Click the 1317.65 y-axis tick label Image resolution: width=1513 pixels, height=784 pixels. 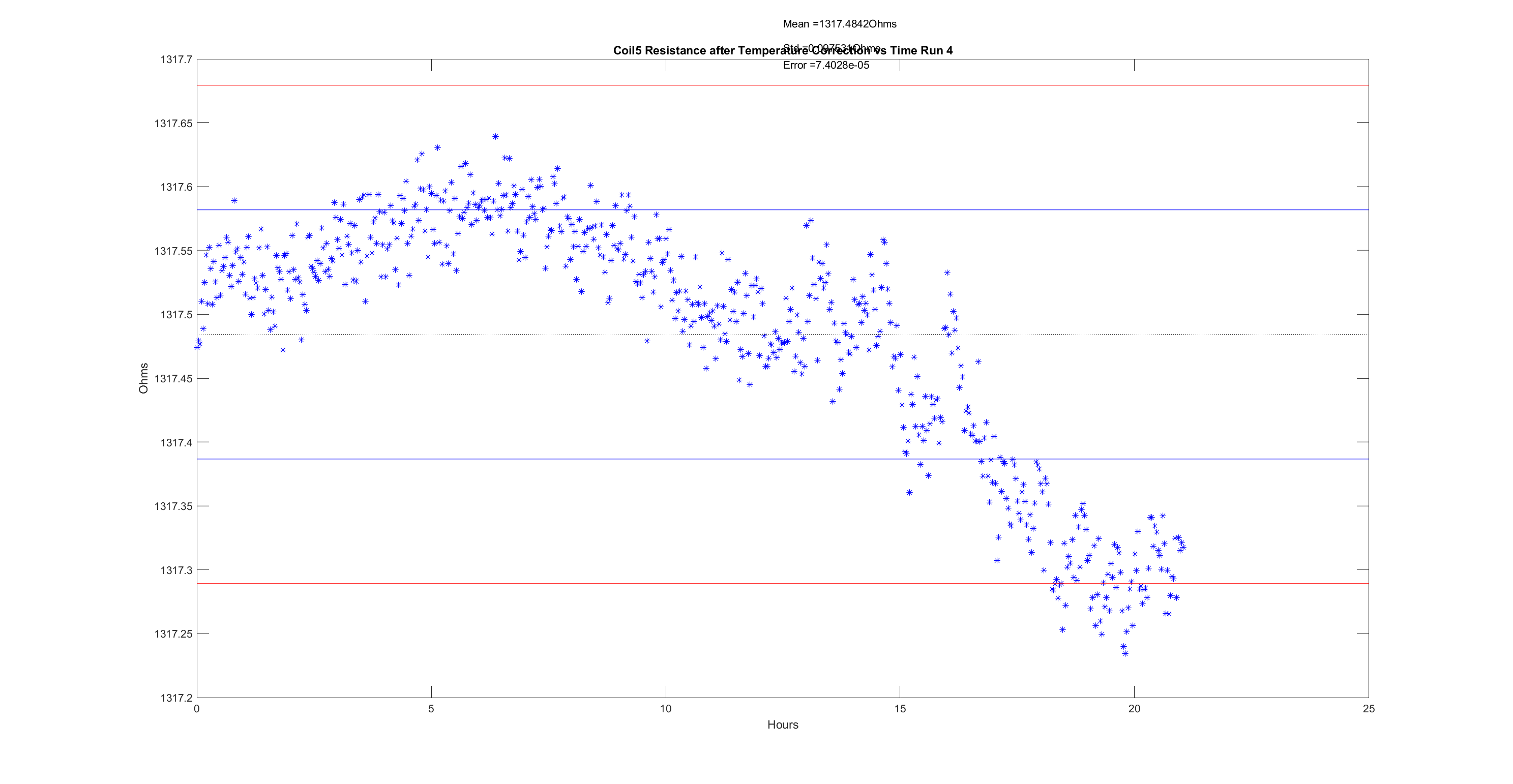tap(173, 124)
